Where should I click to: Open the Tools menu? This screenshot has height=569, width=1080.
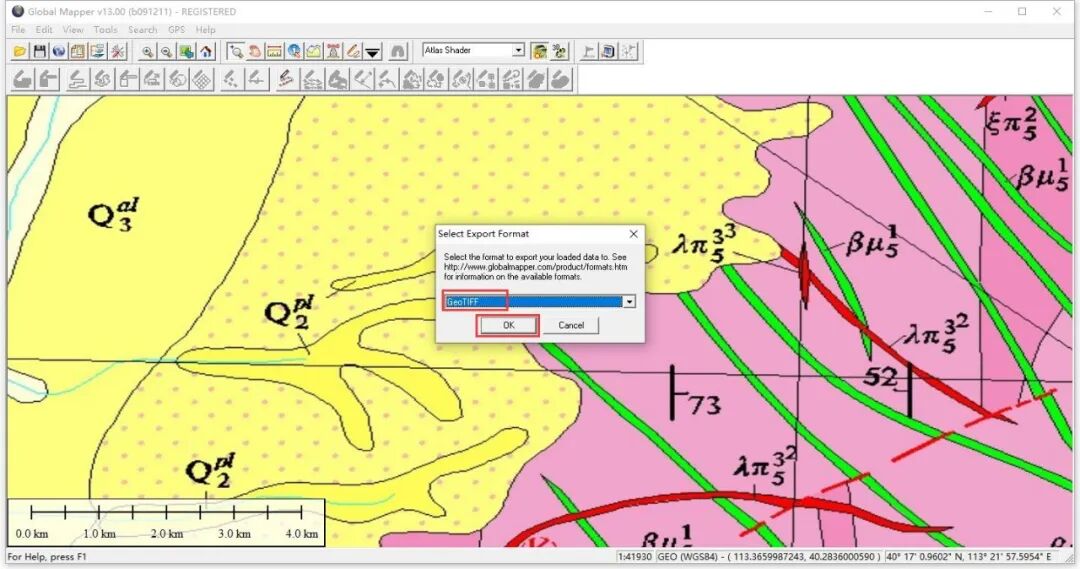105,30
